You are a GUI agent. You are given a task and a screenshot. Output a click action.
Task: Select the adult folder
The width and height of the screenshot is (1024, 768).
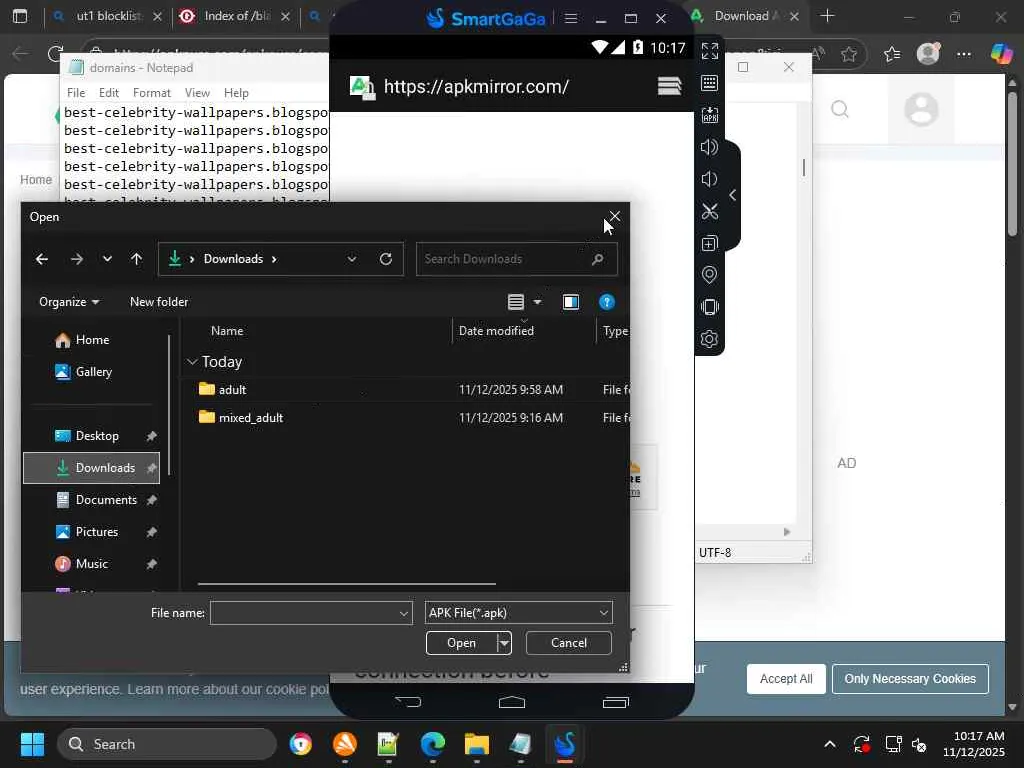click(x=232, y=390)
